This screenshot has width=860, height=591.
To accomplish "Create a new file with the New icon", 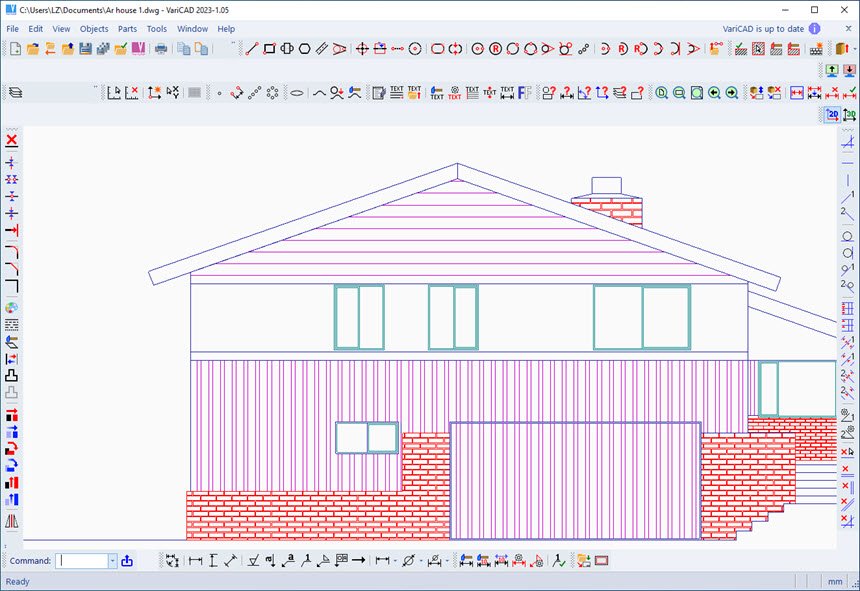I will tap(15, 49).
